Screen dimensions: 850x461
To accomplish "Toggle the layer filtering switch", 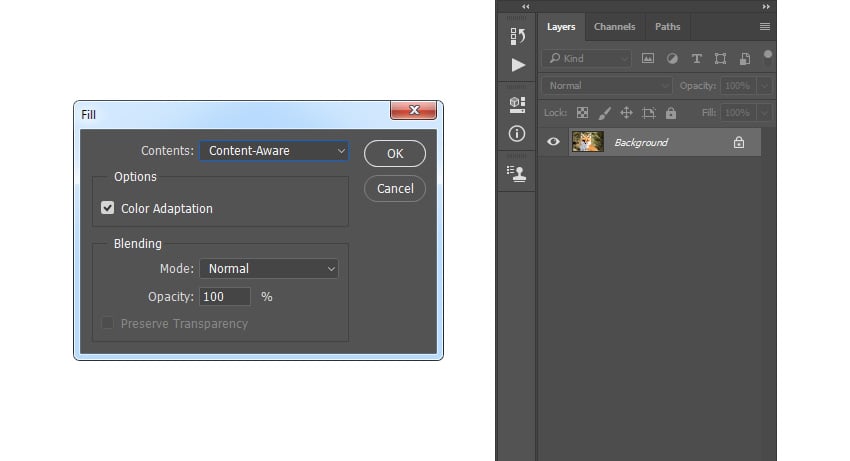I will (x=768, y=57).
